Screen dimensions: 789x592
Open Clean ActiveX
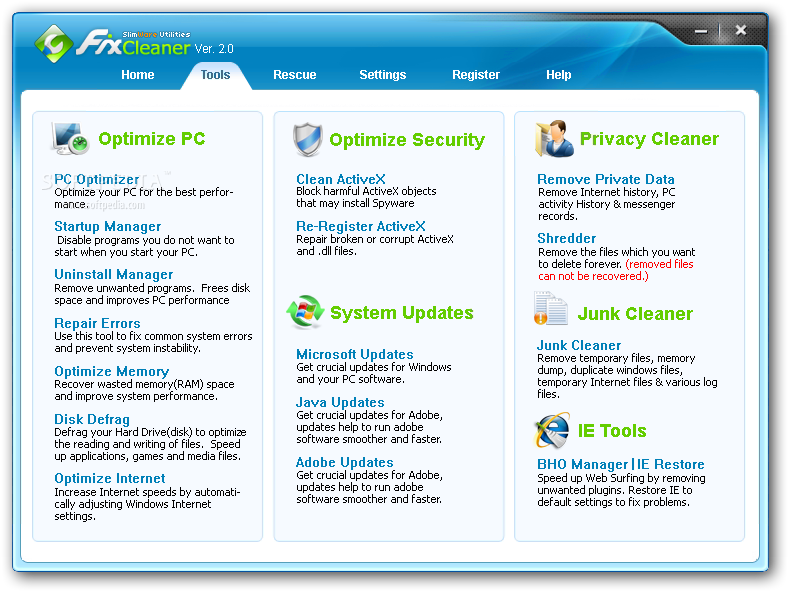[341, 179]
